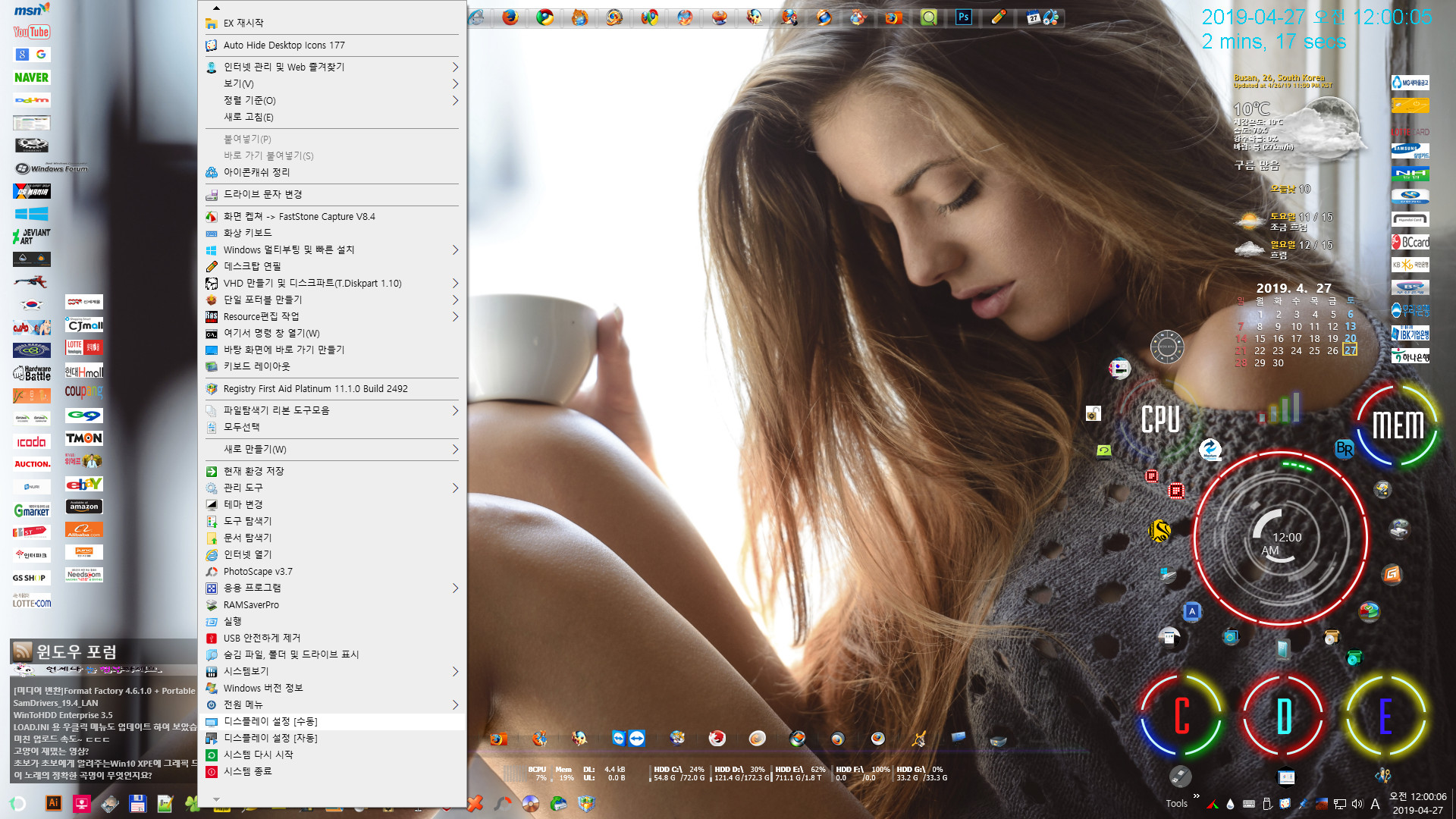1456x819 pixels.
Task: Open the SamDrivers_19.4_LAN feed link
Action: (x=55, y=703)
